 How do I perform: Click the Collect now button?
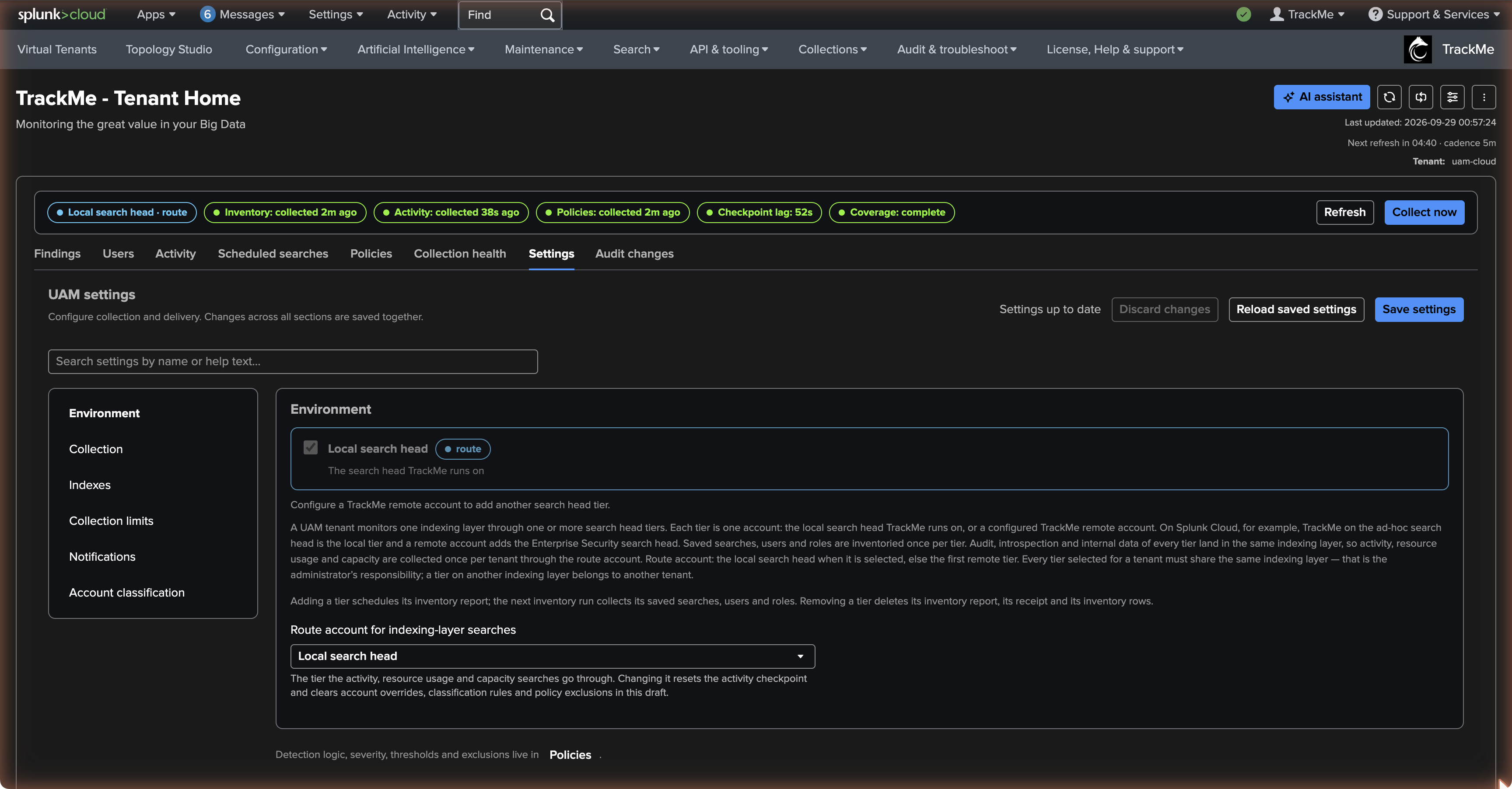pyautogui.click(x=1424, y=213)
